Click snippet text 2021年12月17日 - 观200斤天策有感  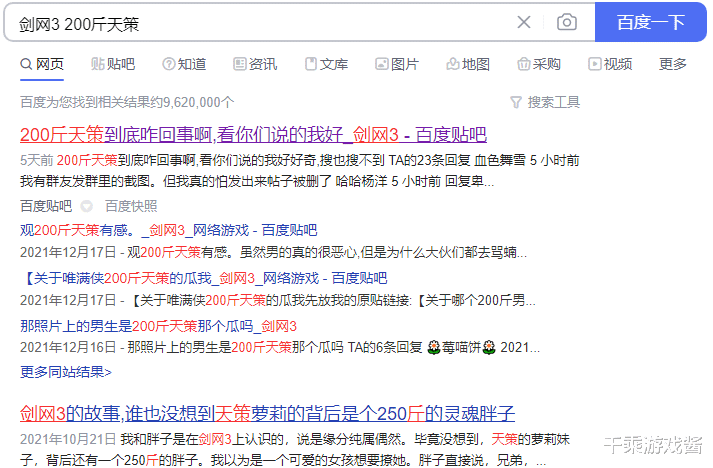[x=273, y=252]
